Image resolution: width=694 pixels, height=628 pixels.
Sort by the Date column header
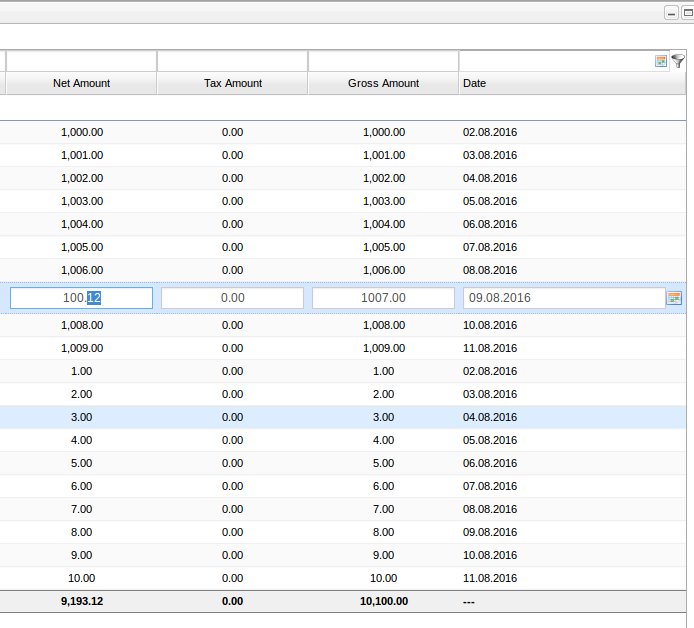[572, 83]
